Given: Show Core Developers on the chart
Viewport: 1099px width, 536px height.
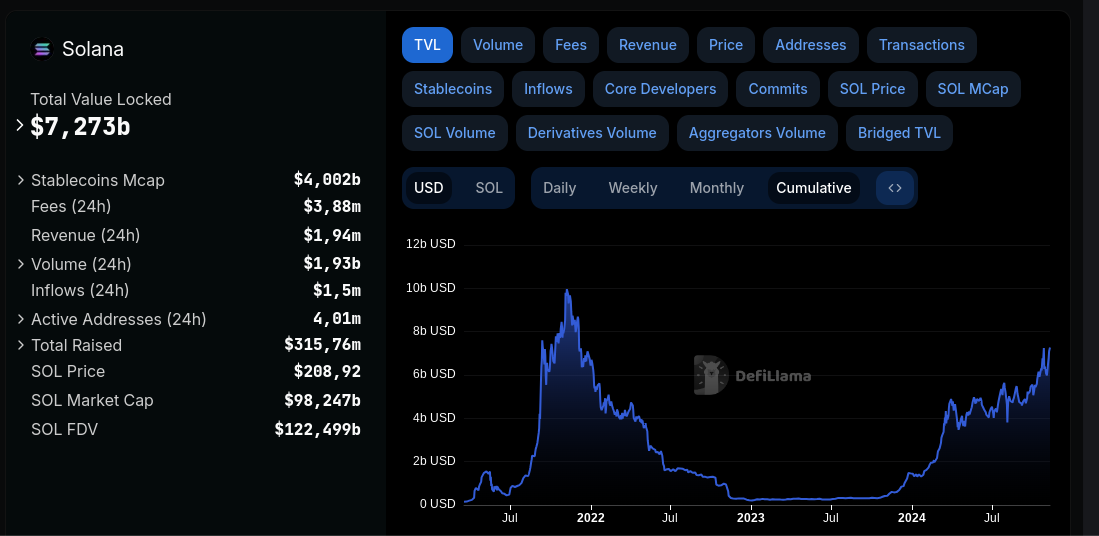Looking at the screenshot, I should [660, 89].
